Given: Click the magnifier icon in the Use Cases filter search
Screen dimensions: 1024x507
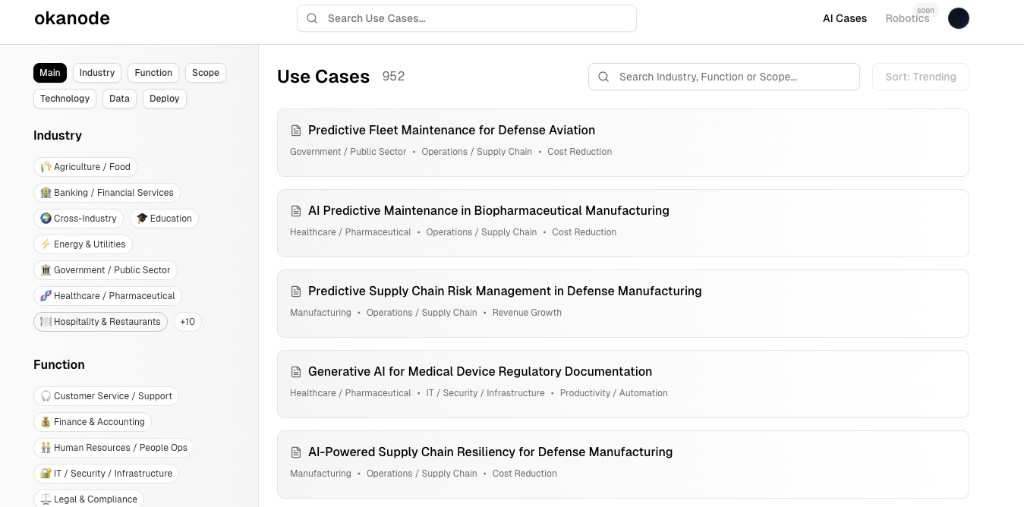Looking at the screenshot, I should click(603, 77).
